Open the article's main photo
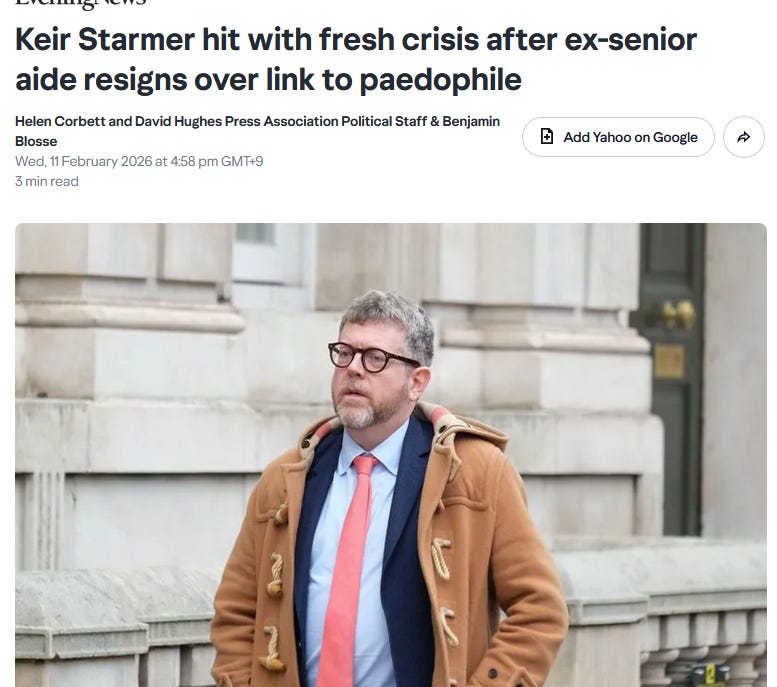Screen dimensions: 777x687 coord(390,455)
